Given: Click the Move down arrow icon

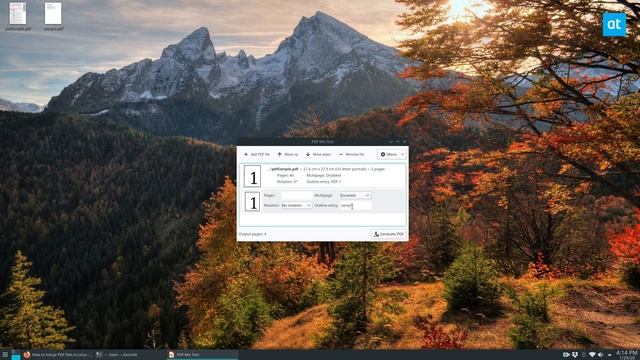Looking at the screenshot, I should click(x=308, y=154).
